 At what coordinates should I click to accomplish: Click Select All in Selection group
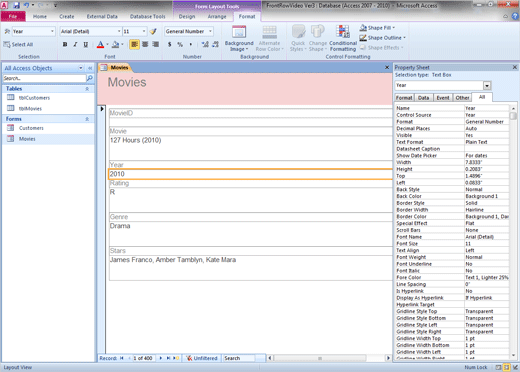[x=18, y=44]
